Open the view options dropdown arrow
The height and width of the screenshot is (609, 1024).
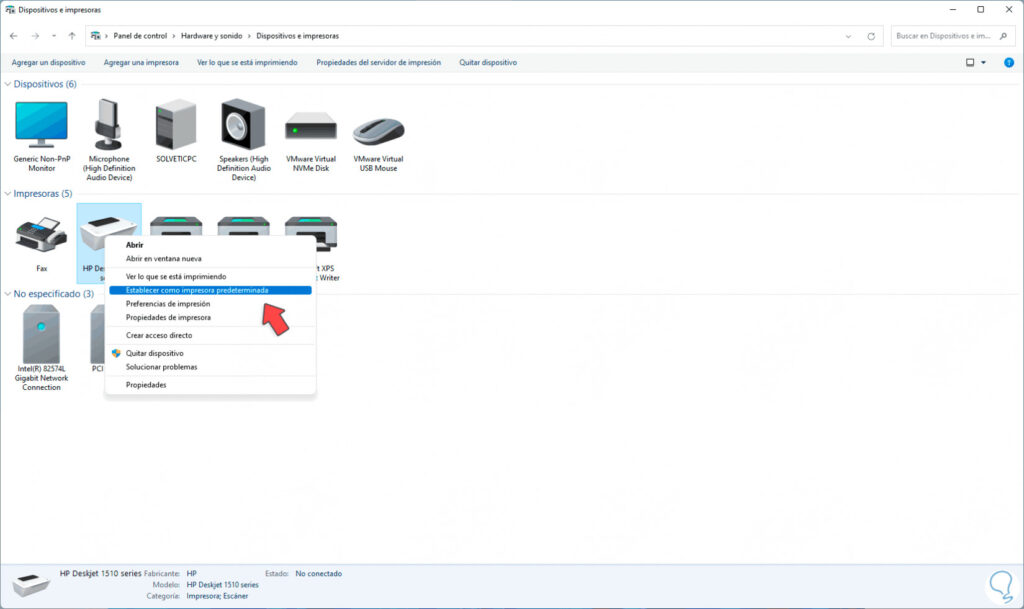click(984, 63)
